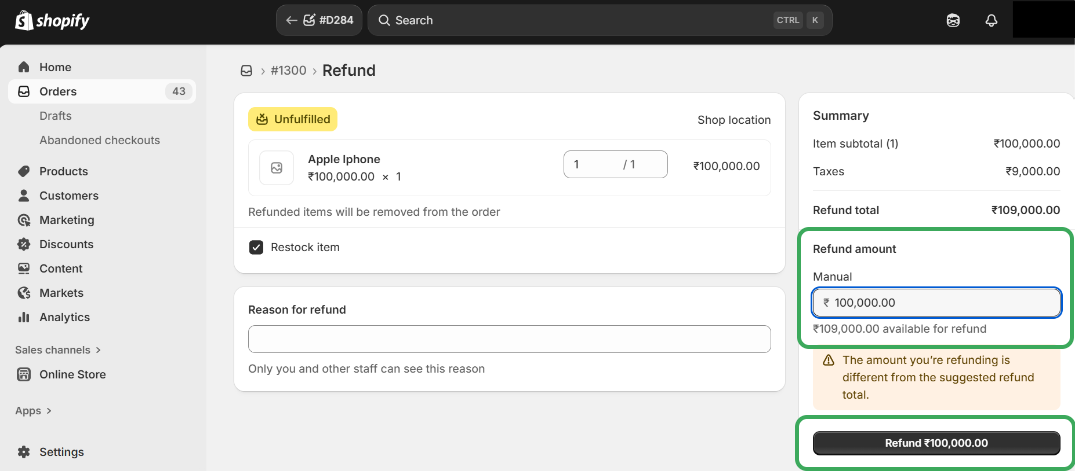The image size is (1075, 471).
Task: Open the Analytics section
Action: [x=64, y=317]
